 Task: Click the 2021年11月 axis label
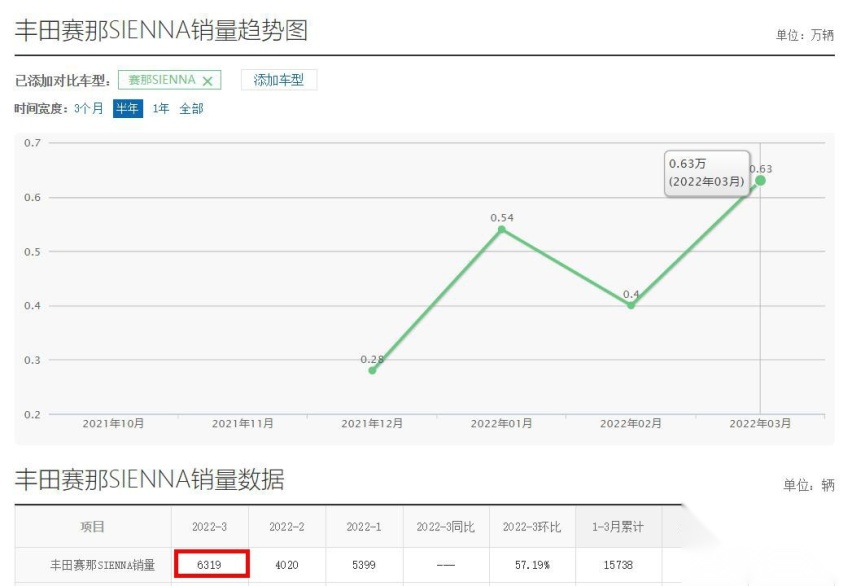pos(242,423)
